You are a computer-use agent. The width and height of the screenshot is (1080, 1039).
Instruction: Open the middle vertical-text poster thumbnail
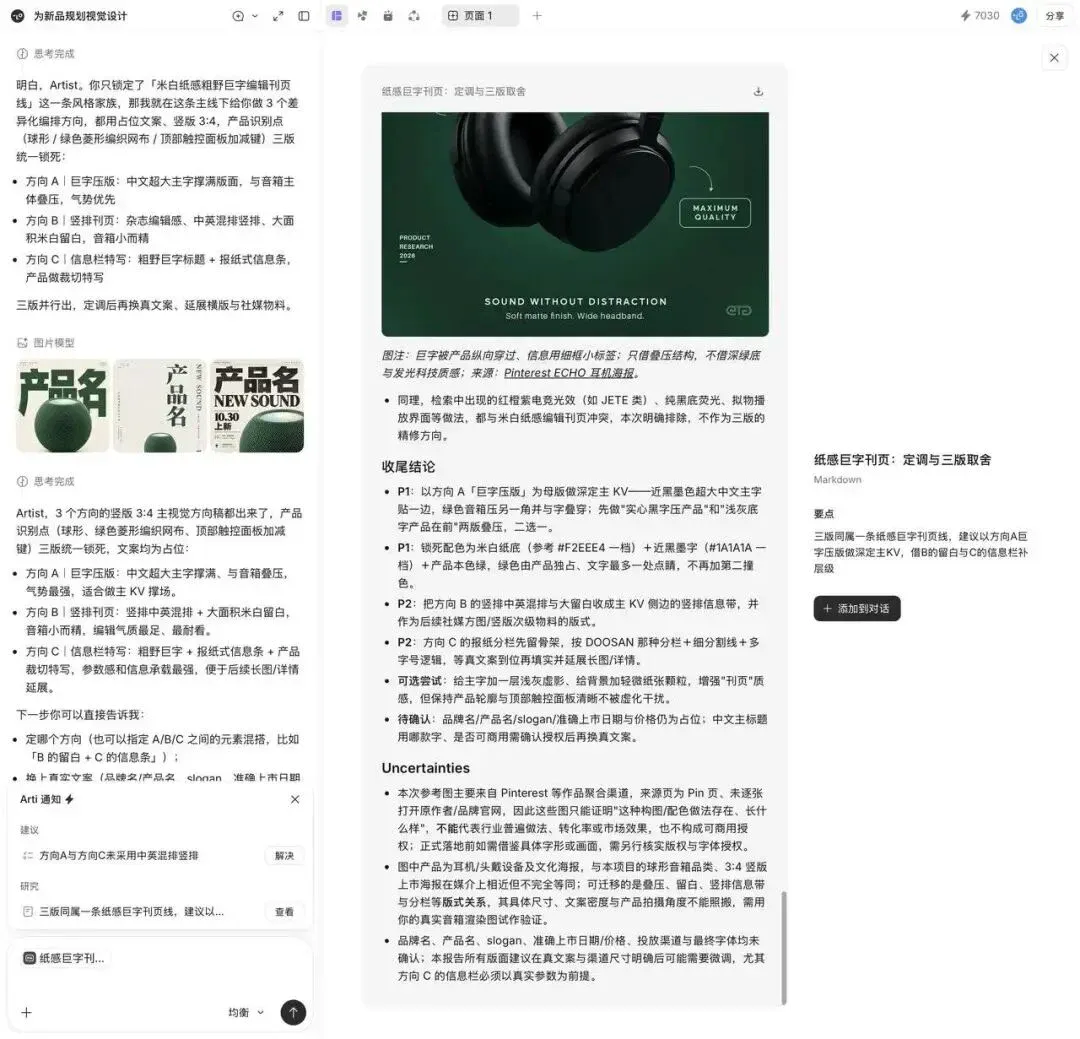[160, 406]
